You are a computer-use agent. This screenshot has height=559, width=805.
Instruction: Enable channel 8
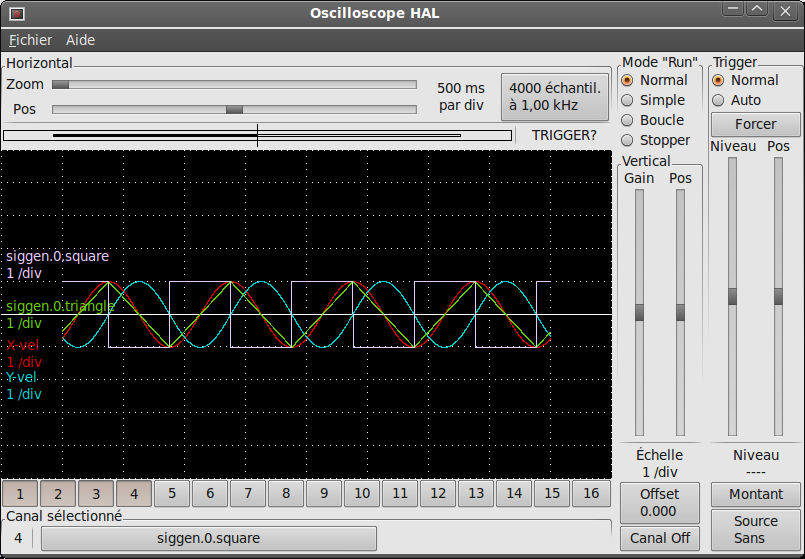coord(286,494)
